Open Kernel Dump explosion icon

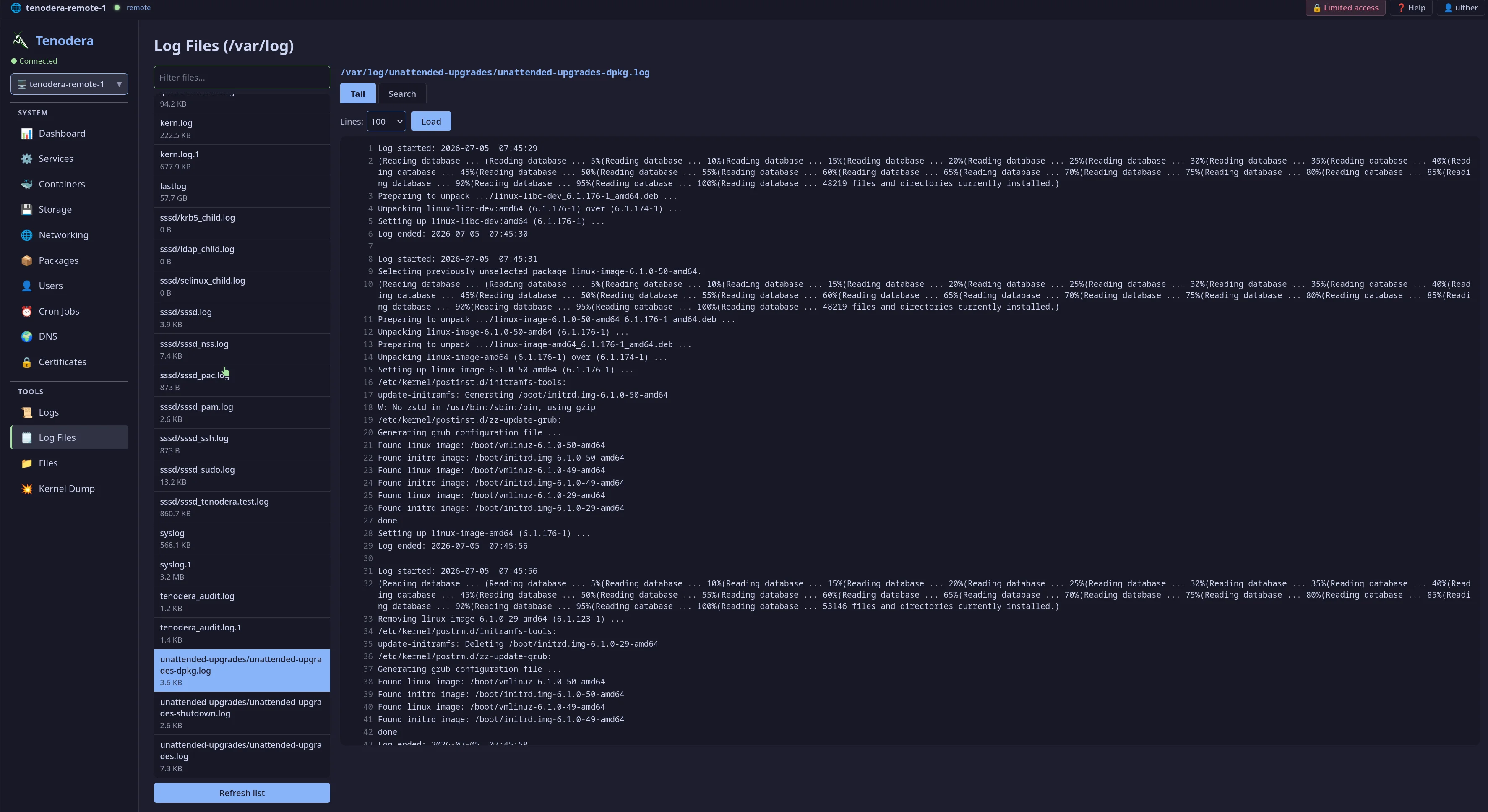[x=26, y=489]
